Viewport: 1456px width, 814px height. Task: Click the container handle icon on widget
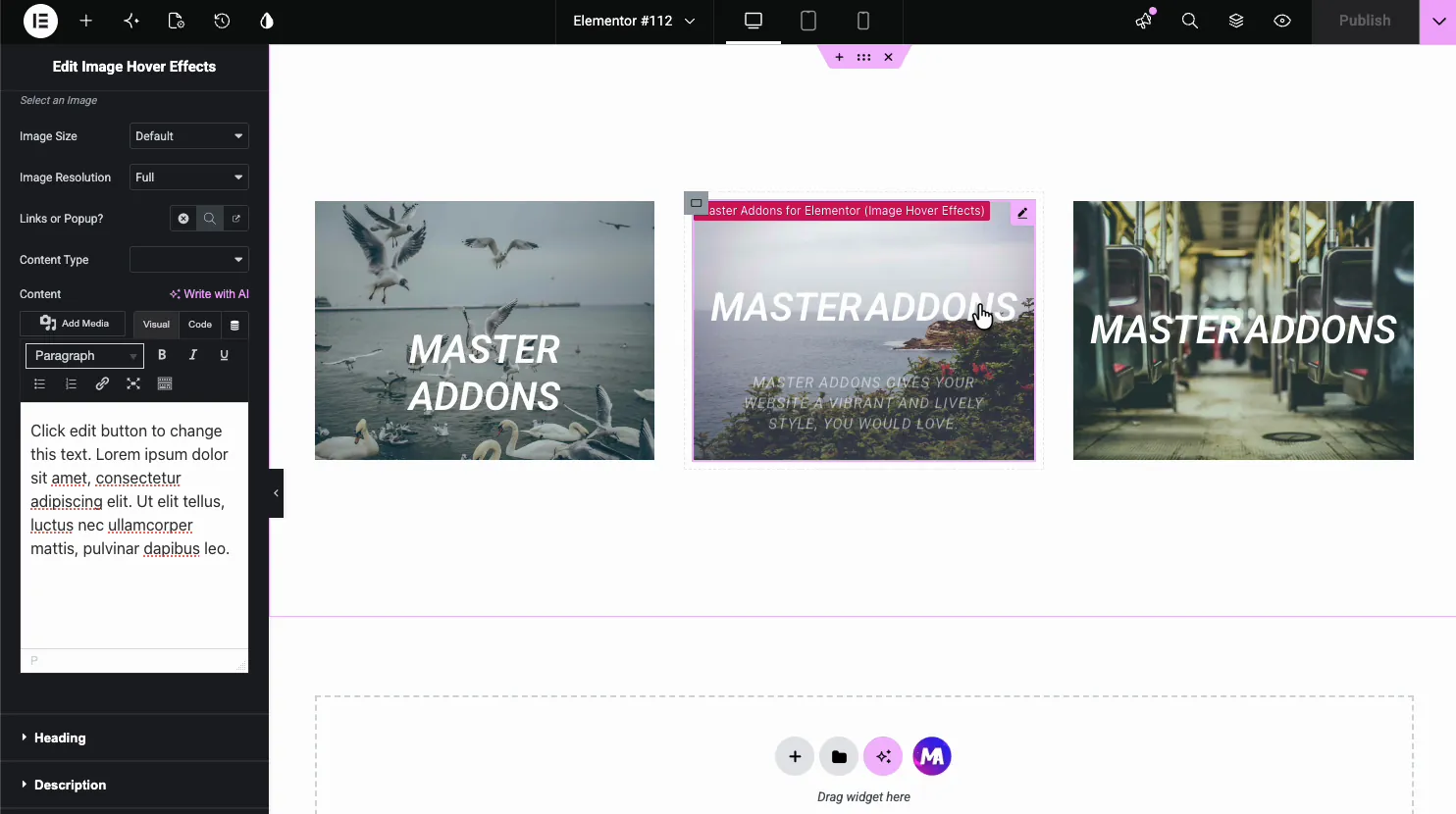tap(696, 203)
